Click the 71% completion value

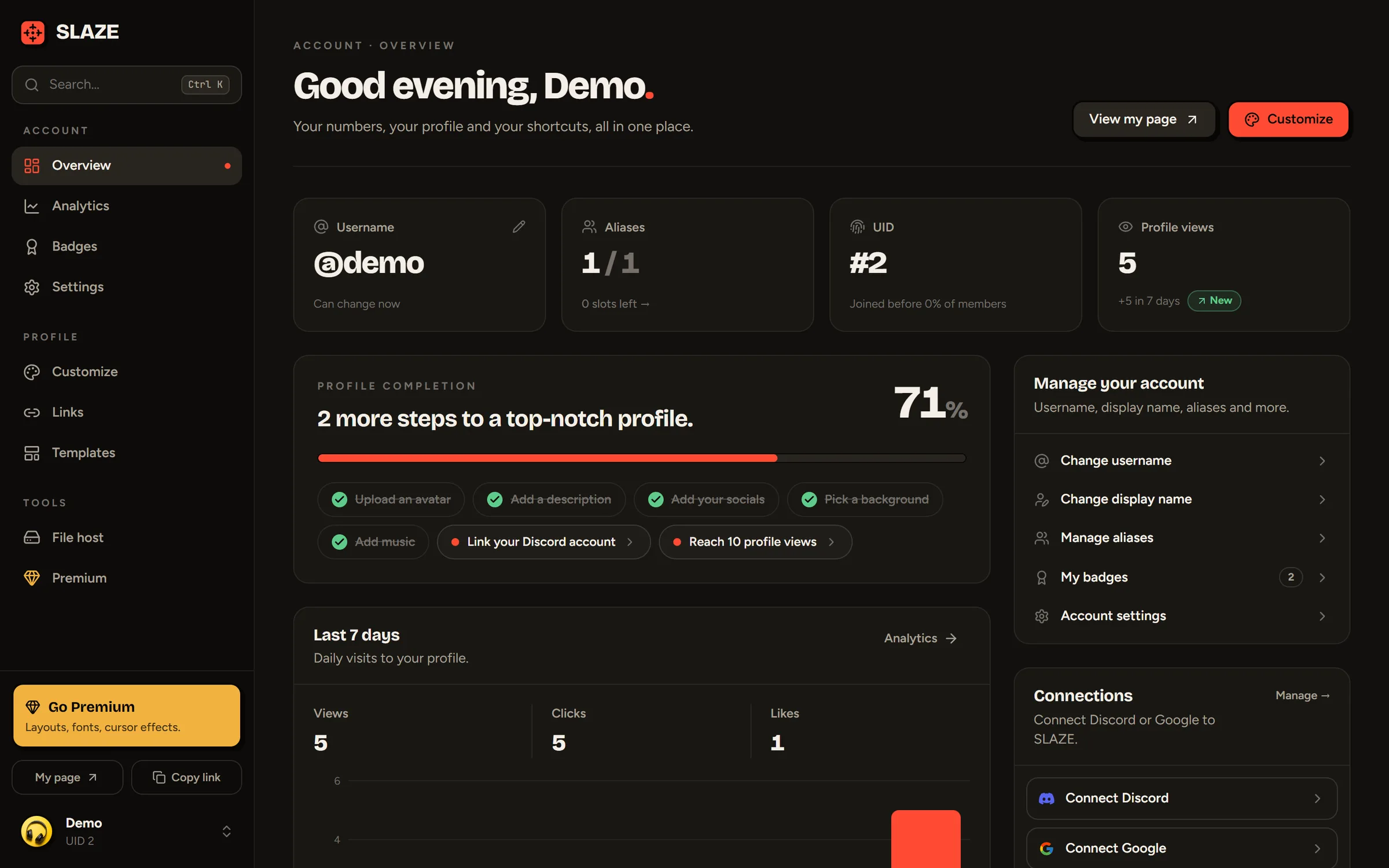[x=930, y=403]
